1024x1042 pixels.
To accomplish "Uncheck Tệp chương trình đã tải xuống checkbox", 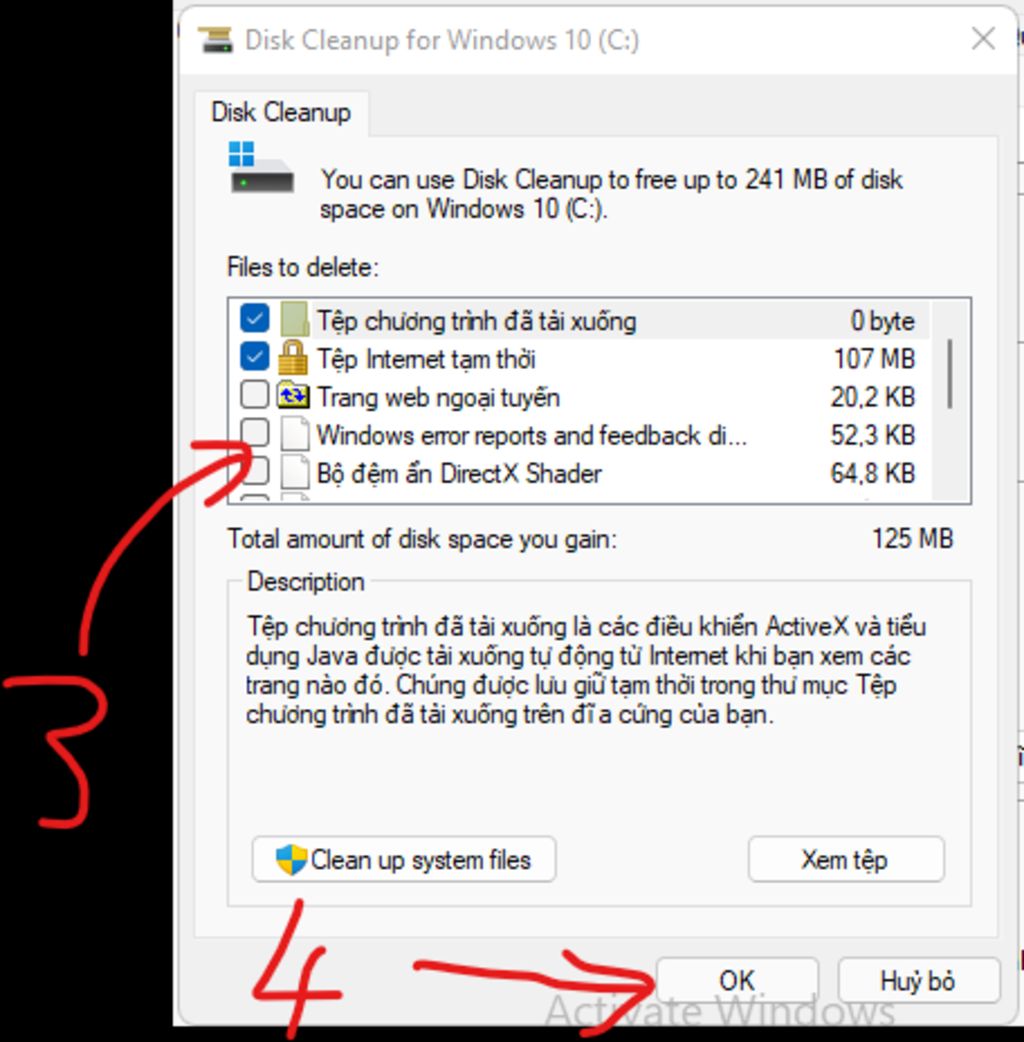I will point(255,318).
